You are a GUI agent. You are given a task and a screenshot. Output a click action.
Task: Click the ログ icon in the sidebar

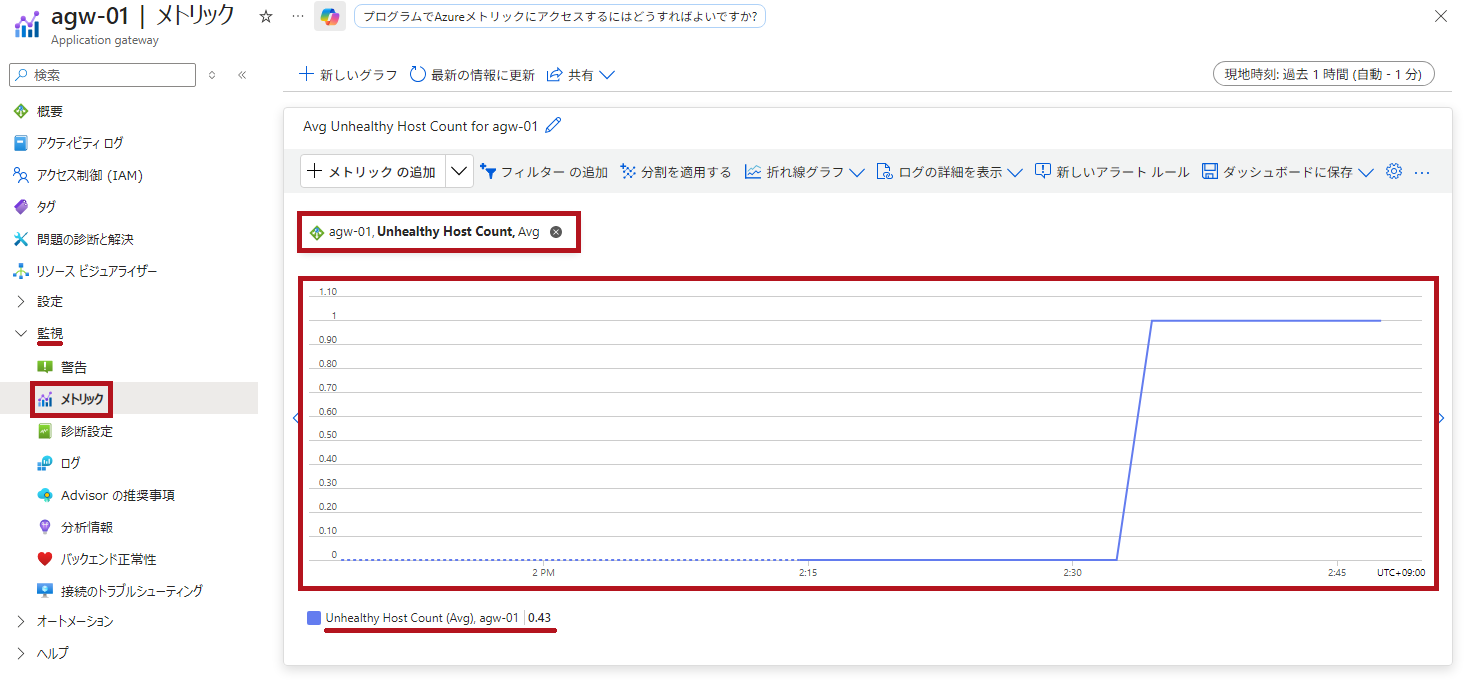44,463
